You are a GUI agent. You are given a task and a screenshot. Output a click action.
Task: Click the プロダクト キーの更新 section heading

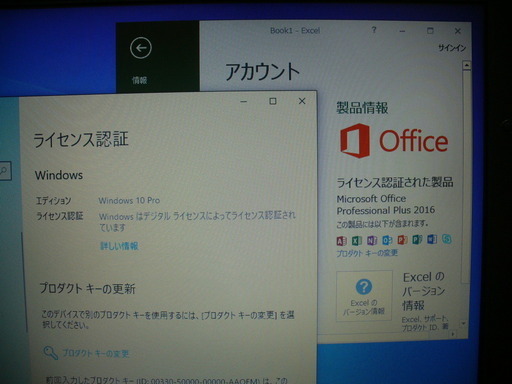(x=88, y=288)
